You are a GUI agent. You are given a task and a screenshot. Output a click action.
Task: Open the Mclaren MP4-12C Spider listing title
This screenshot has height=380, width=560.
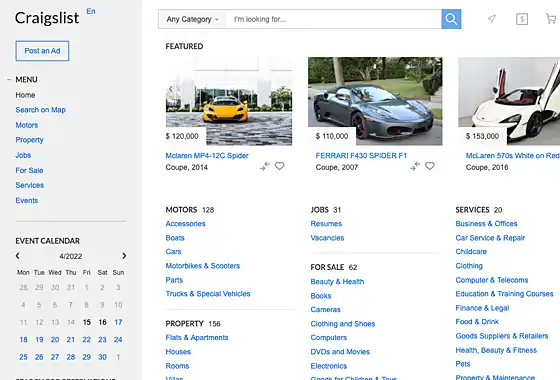[x=207, y=156]
